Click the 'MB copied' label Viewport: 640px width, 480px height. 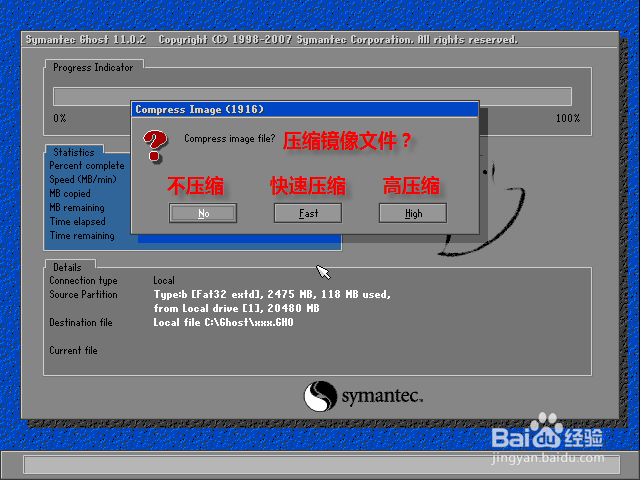click(70, 193)
